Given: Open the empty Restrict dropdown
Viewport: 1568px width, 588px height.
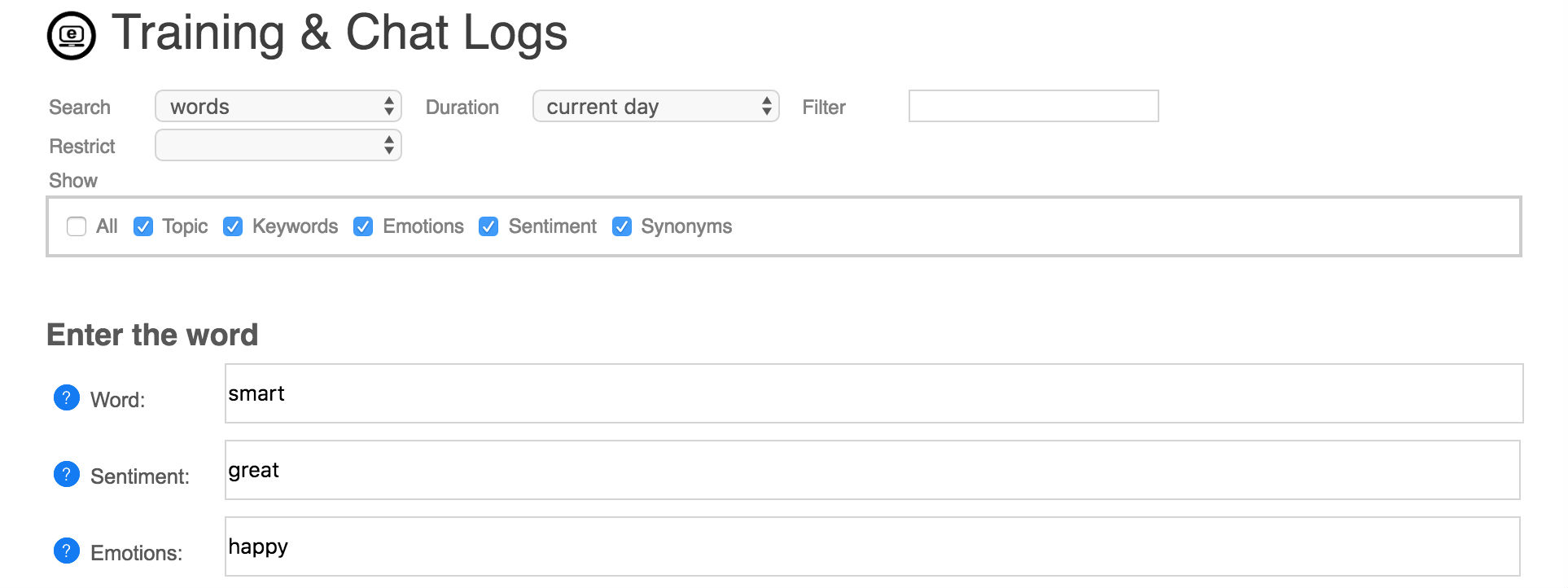Looking at the screenshot, I should (x=278, y=145).
